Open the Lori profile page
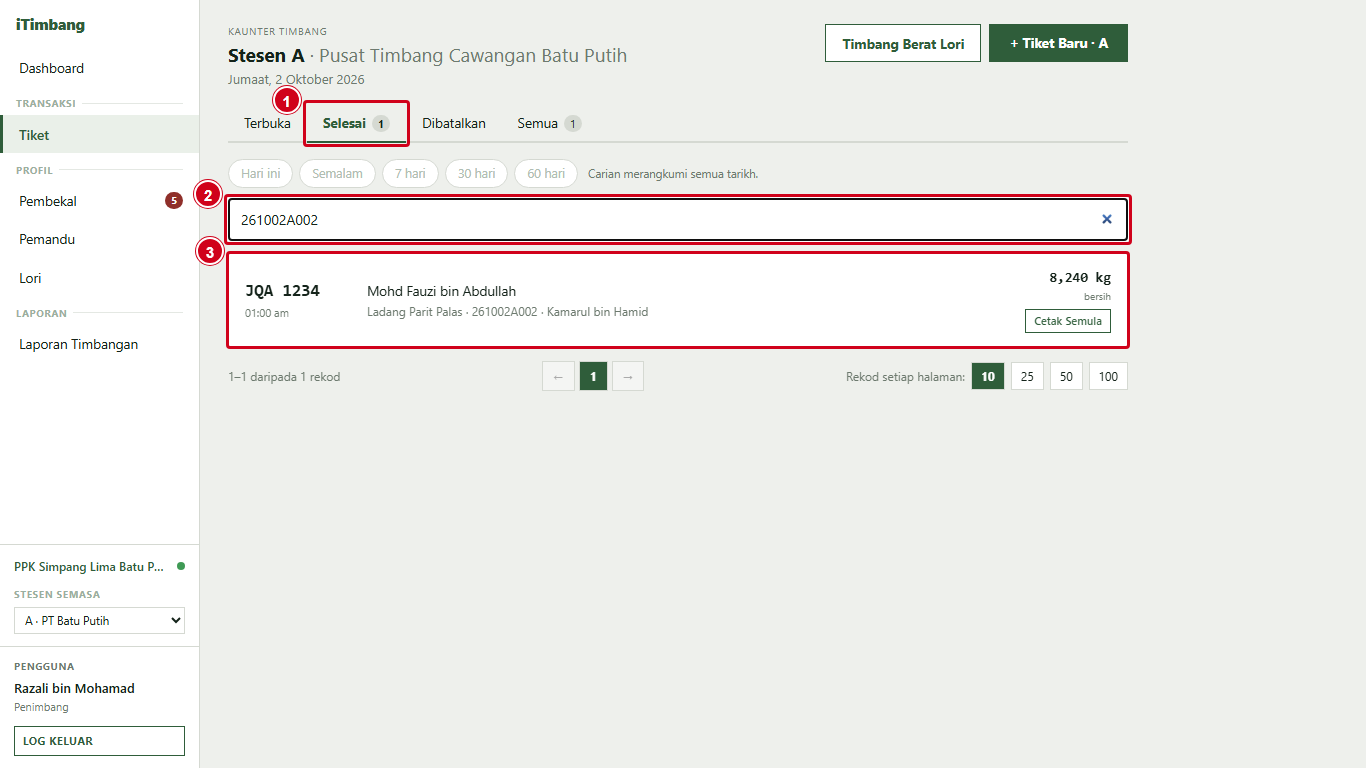Viewport: 1366px width, 768px height. pos(99,278)
